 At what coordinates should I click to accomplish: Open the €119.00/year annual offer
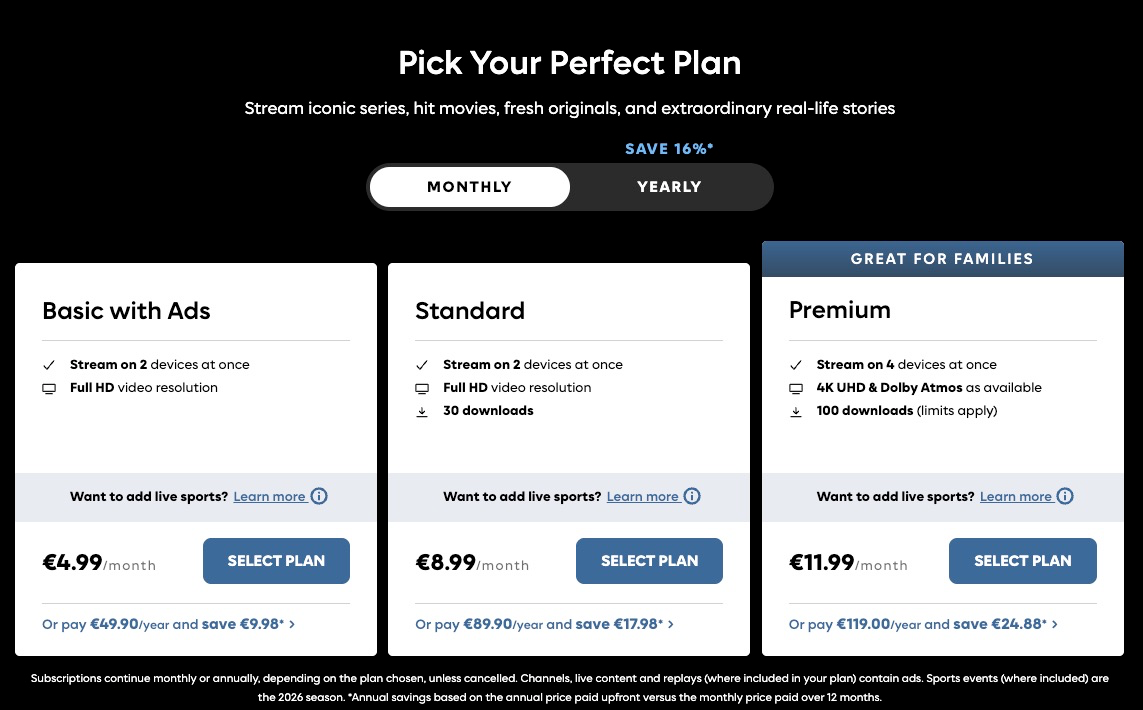pyautogui.click(x=923, y=624)
